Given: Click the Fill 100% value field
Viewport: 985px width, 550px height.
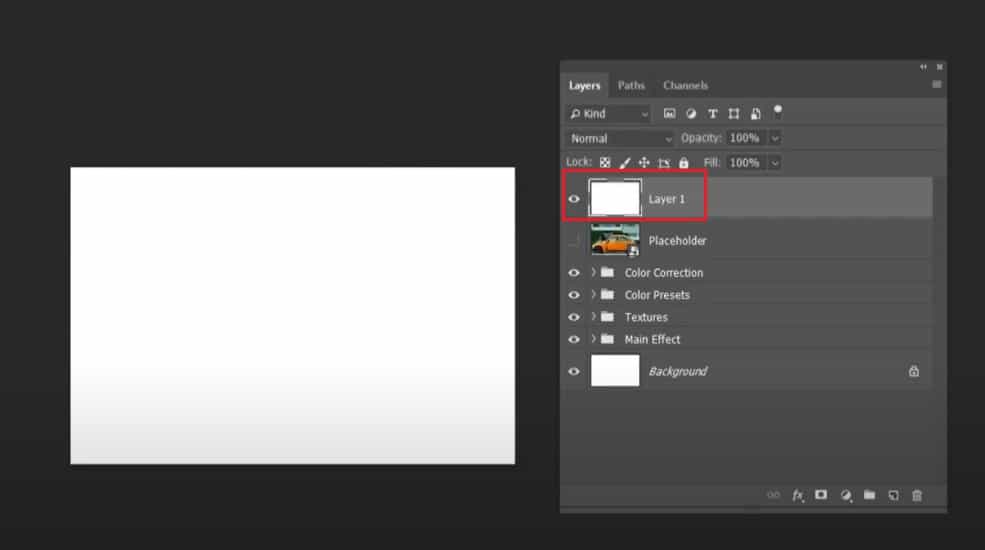Looking at the screenshot, I should coord(747,163).
